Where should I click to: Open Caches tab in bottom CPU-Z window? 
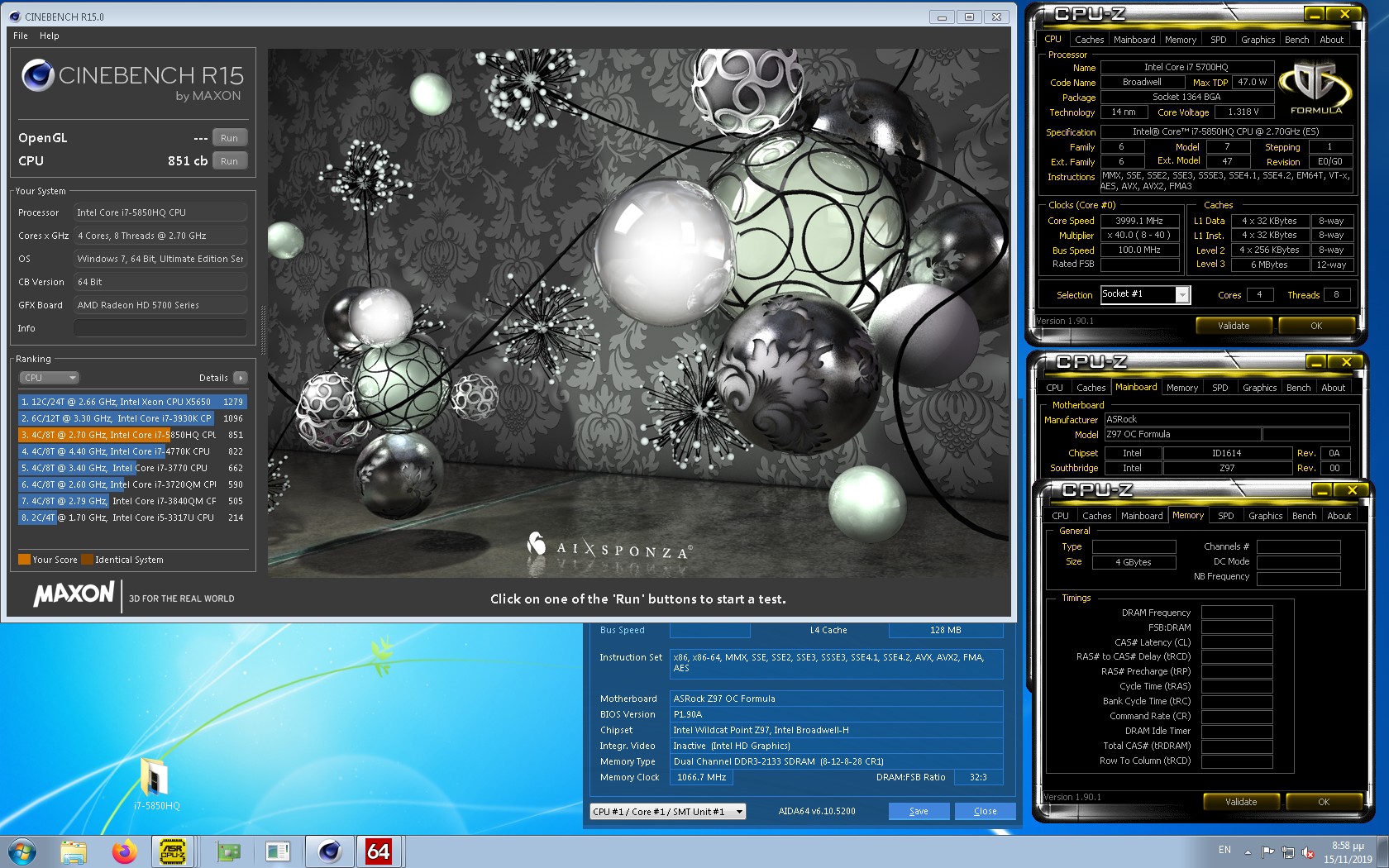pos(1096,516)
